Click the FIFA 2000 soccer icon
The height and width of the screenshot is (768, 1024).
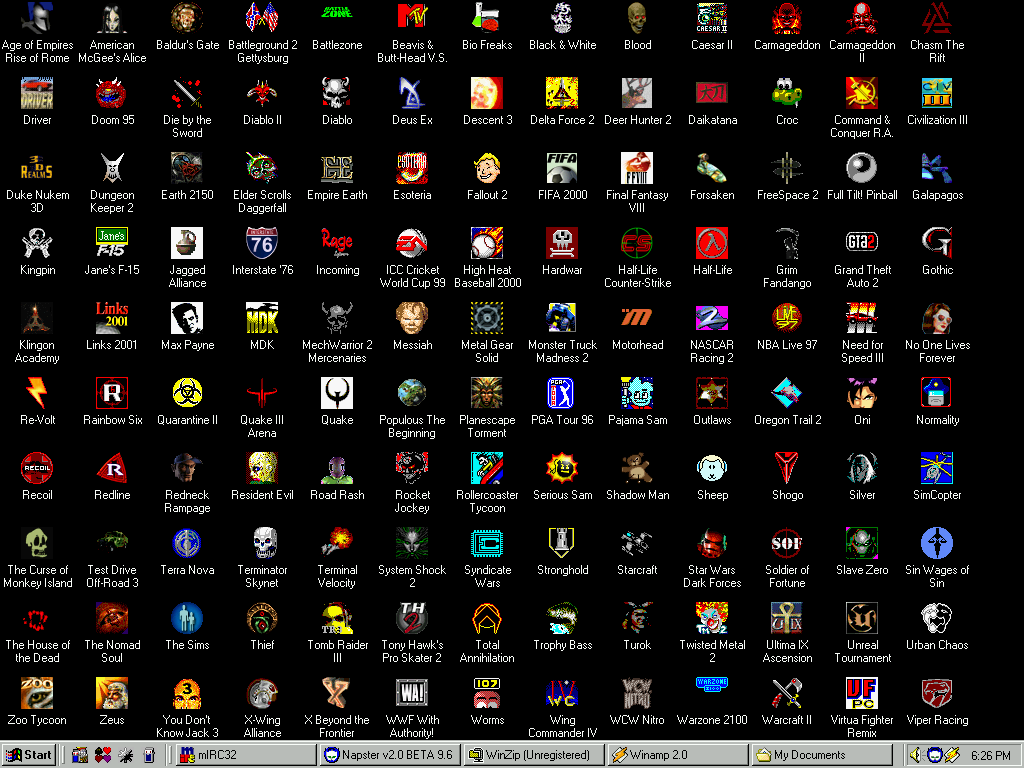coord(562,168)
